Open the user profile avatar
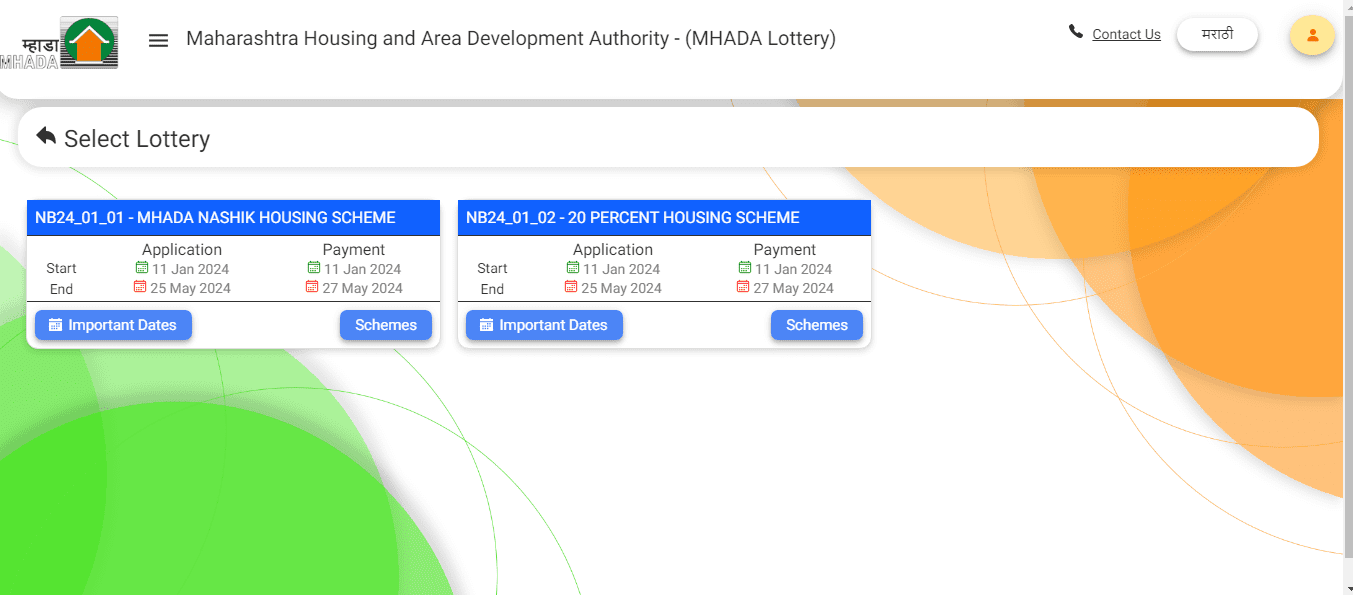1353x595 pixels. tap(1312, 36)
